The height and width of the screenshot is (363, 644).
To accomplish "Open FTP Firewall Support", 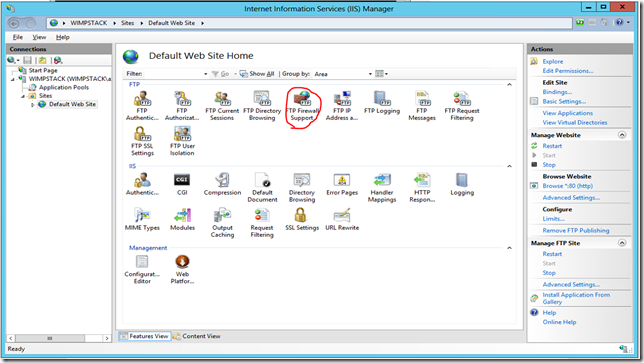I will 302,106.
